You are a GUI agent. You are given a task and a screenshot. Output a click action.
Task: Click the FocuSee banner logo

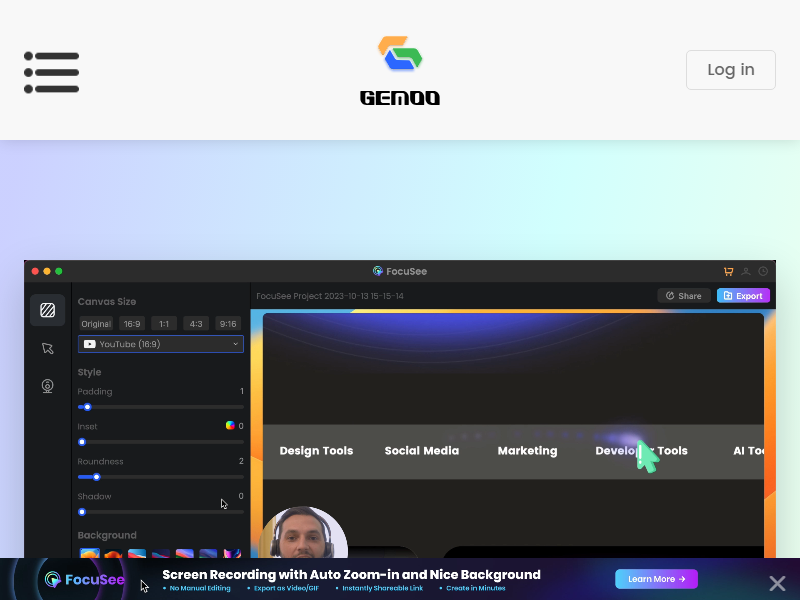(84, 580)
